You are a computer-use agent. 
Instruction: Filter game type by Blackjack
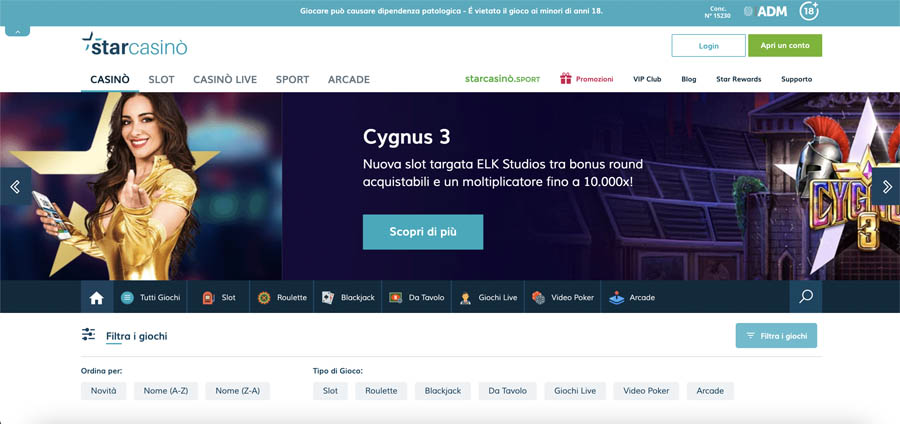click(443, 391)
